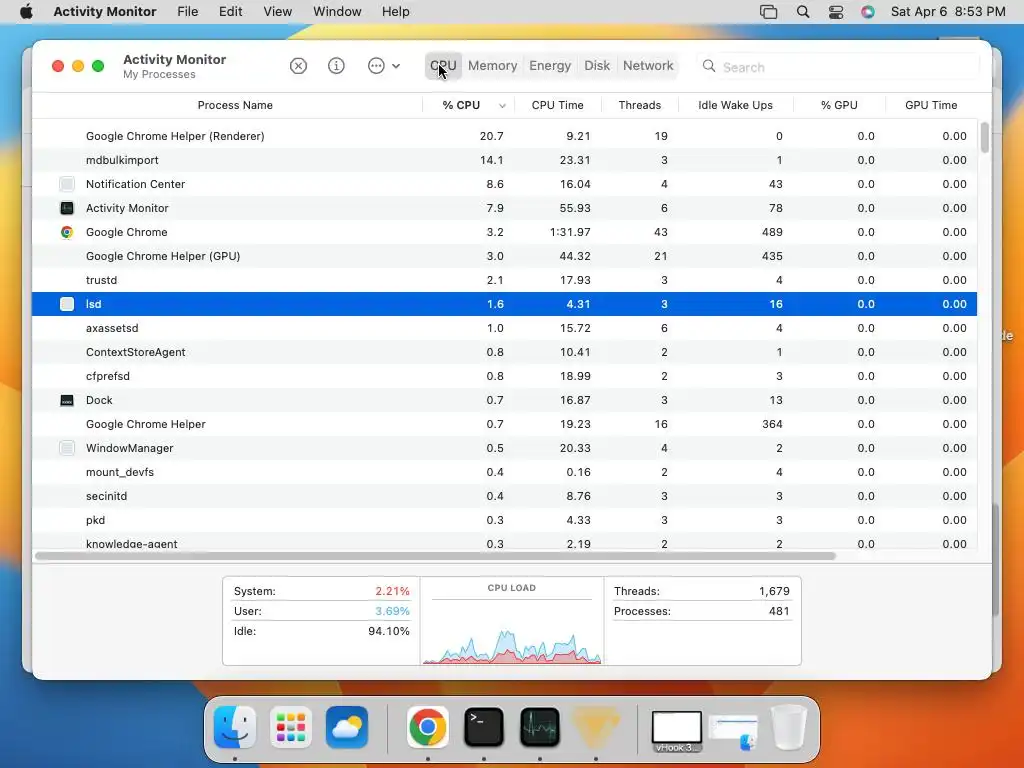
Task: Open Launchpad from the Dock
Action: [291, 727]
